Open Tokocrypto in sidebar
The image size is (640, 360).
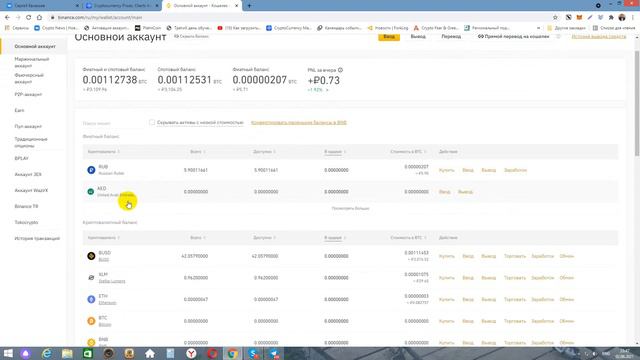[26, 222]
